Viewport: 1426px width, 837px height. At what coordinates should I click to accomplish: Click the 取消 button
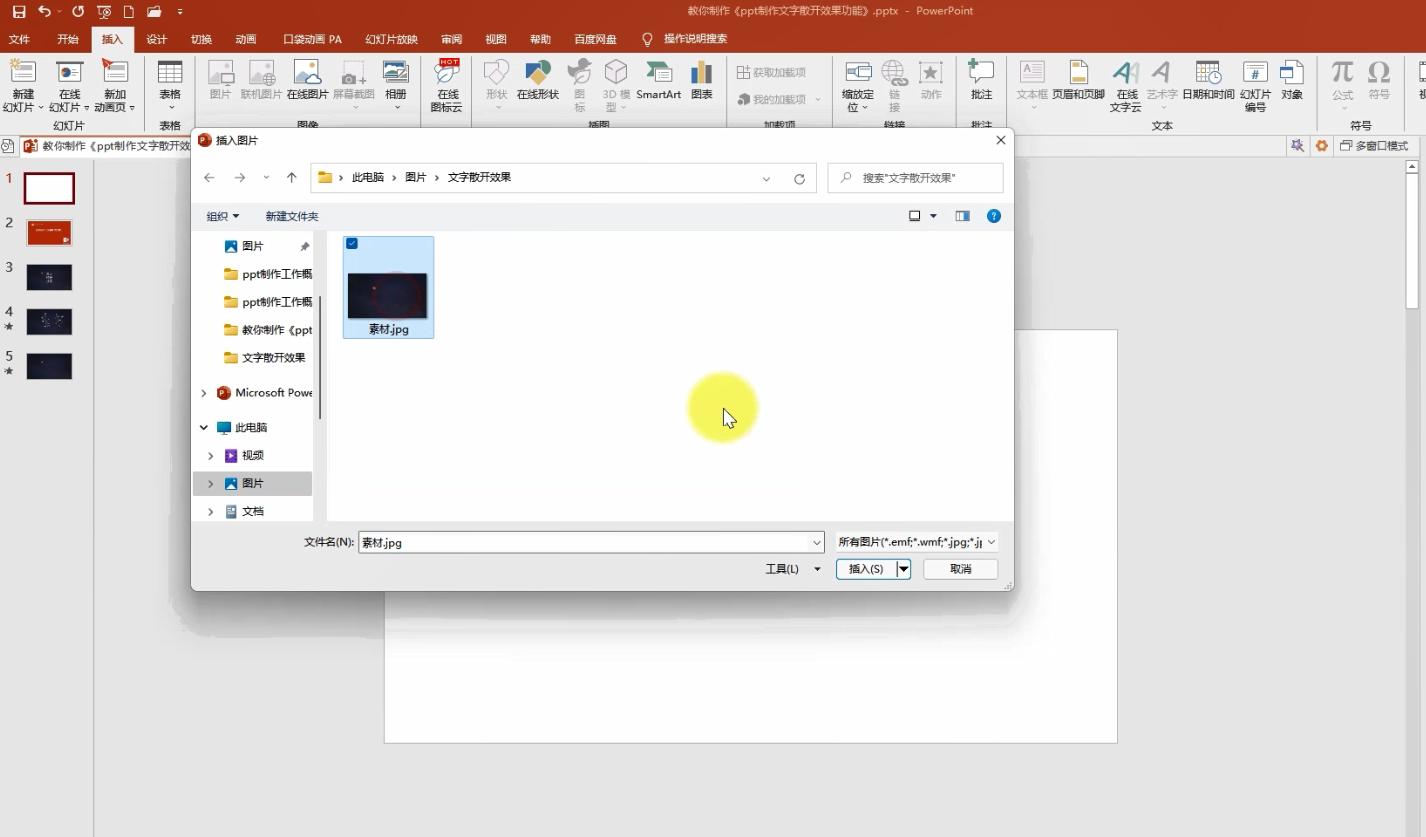[960, 569]
